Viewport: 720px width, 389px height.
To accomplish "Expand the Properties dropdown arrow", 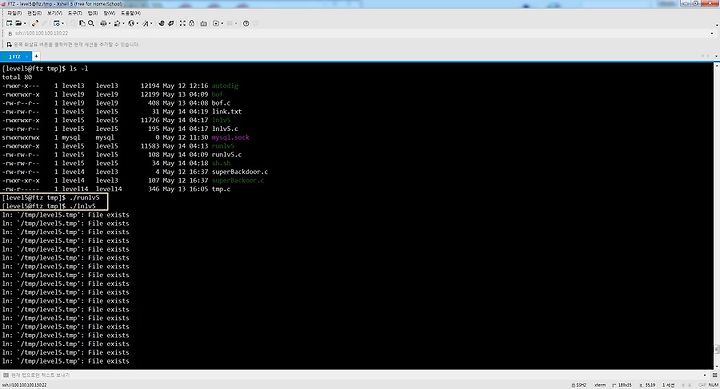I will 63,23.
